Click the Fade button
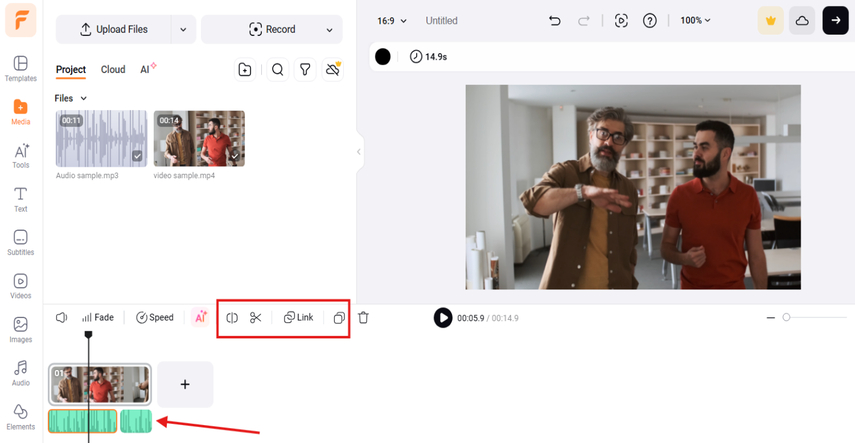This screenshot has width=855, height=443. 98,318
